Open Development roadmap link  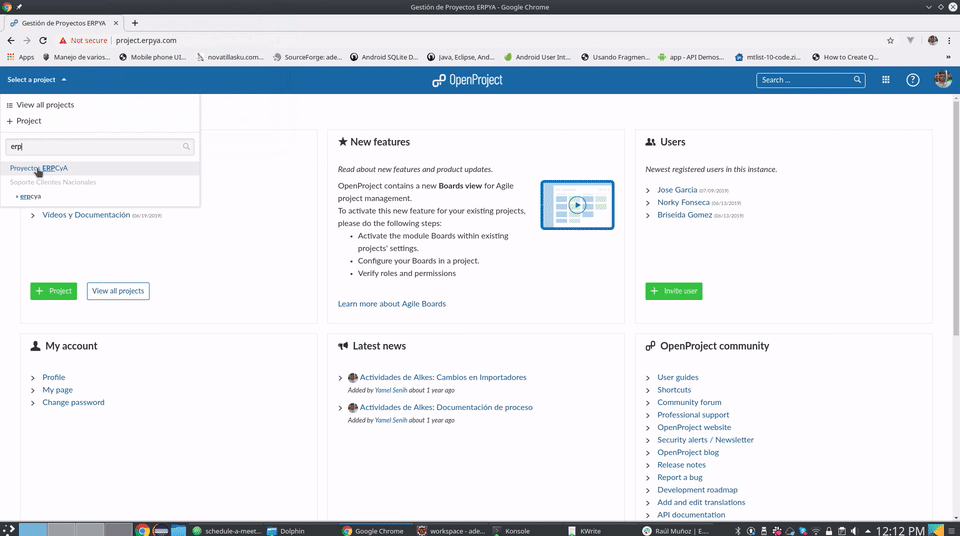point(697,490)
